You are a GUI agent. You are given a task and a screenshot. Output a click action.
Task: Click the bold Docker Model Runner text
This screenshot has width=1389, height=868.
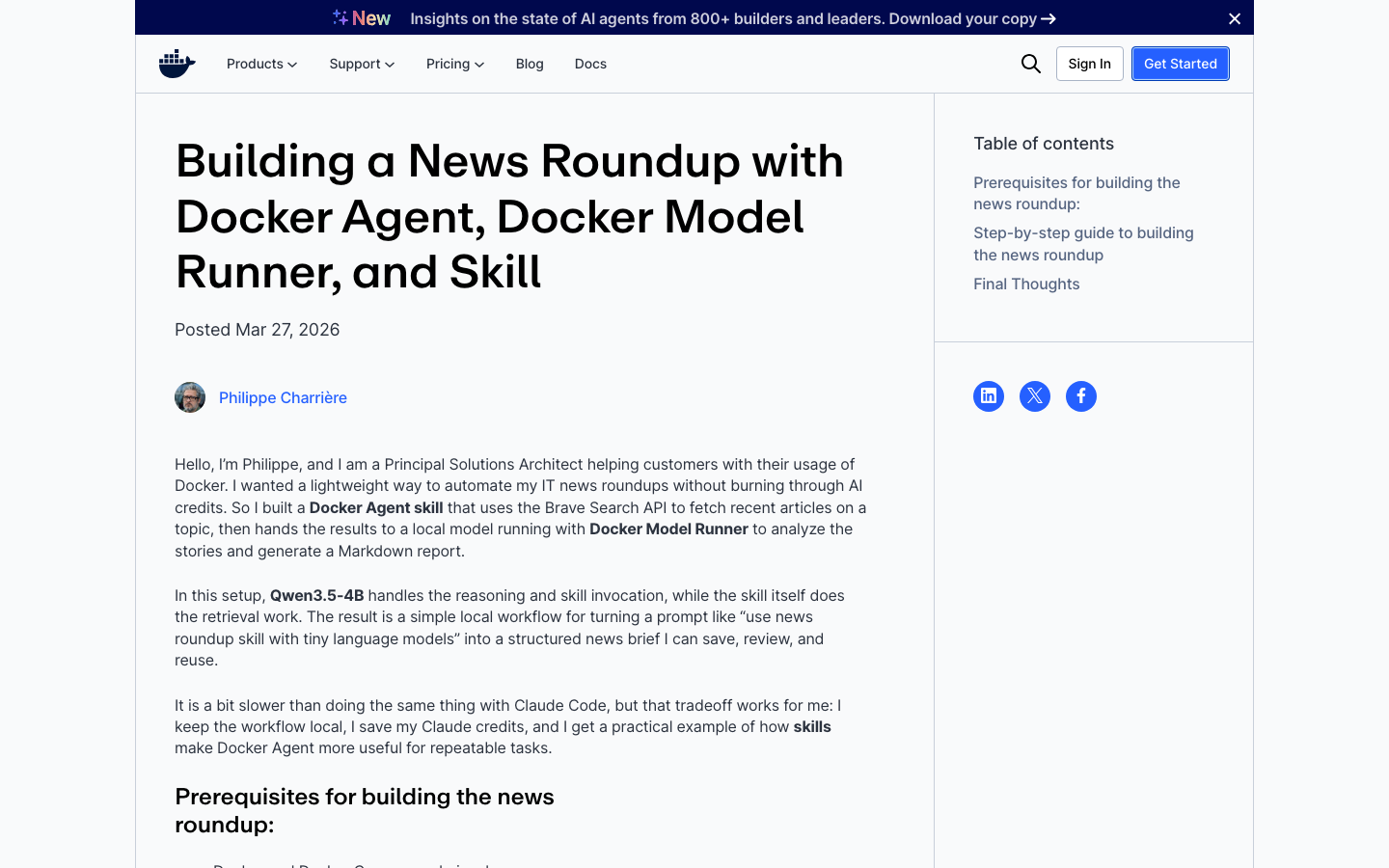coord(668,529)
